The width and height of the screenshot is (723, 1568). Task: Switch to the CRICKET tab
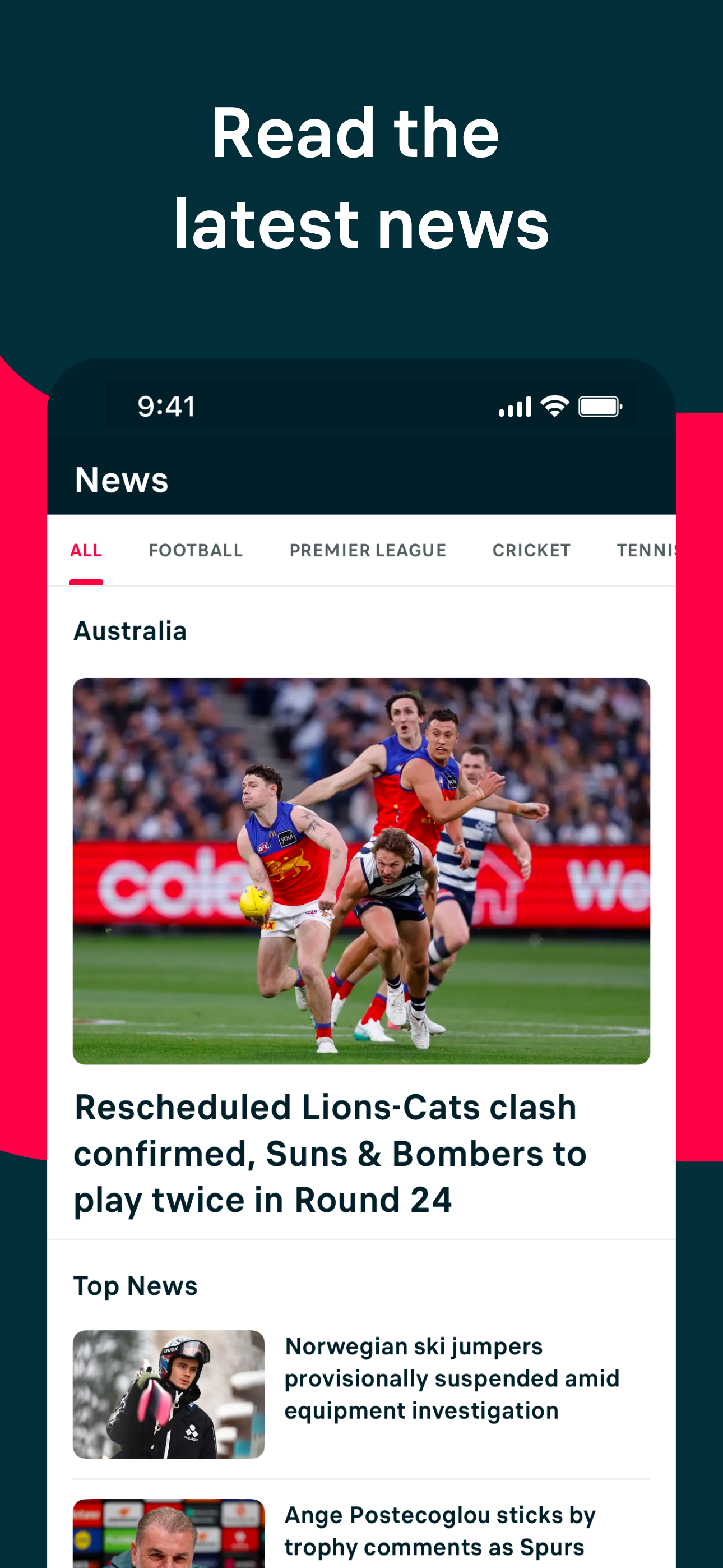(531, 550)
